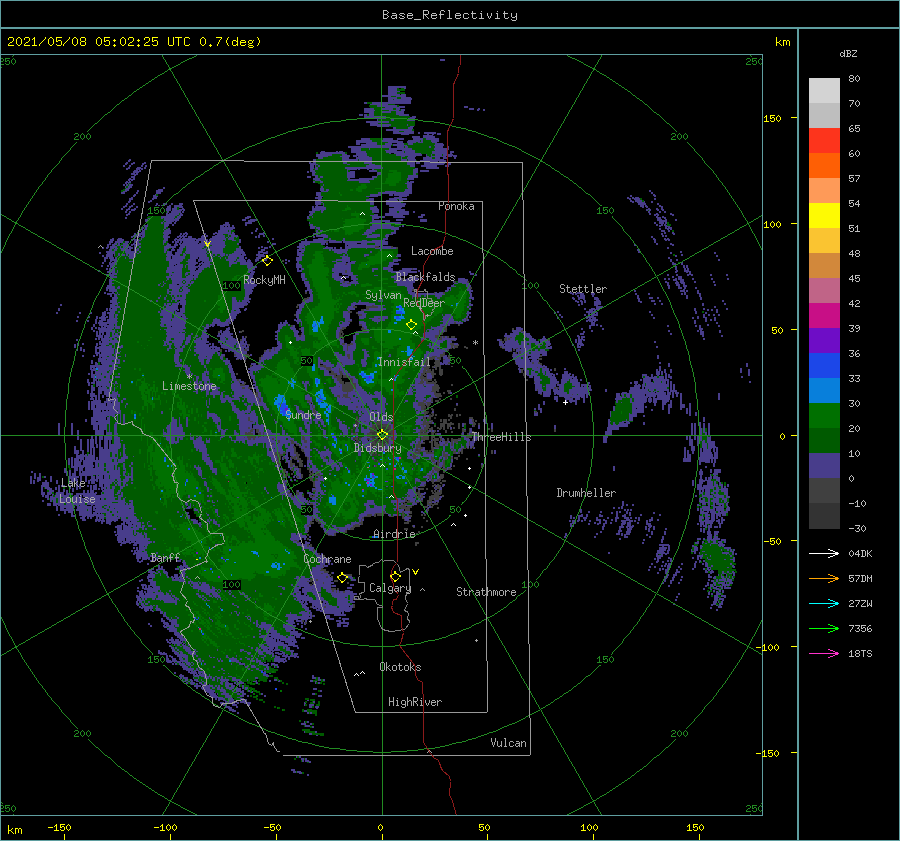This screenshot has width=900, height=841.
Task: Click the Strathmore city label
Action: [486, 592]
